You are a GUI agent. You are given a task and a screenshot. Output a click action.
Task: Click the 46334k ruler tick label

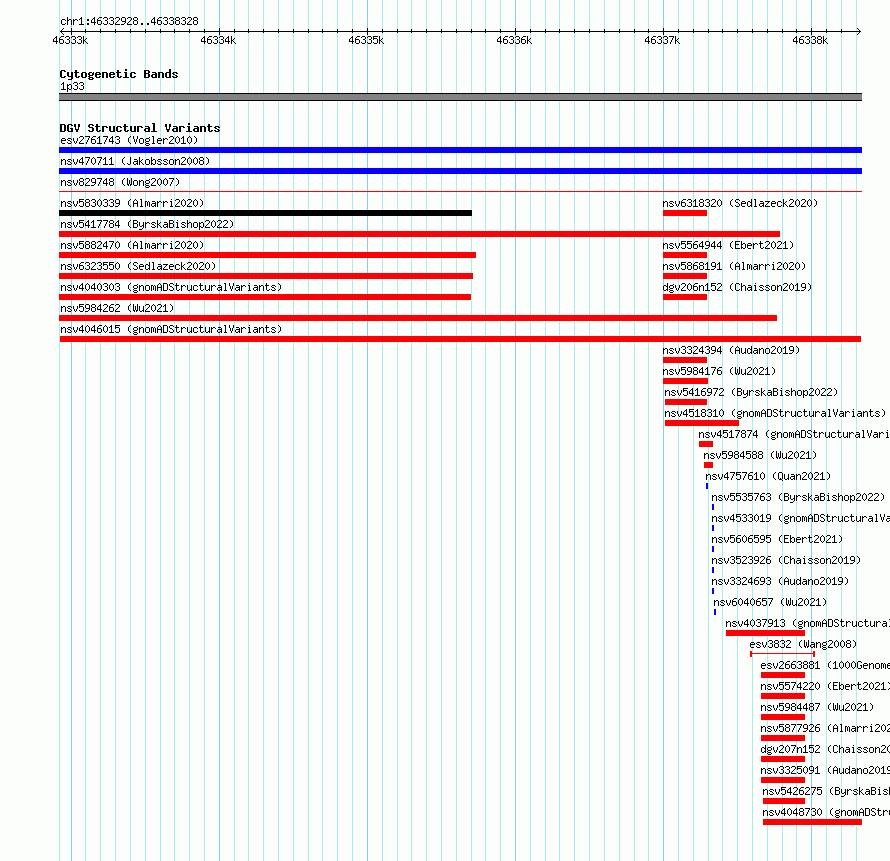pos(218,40)
